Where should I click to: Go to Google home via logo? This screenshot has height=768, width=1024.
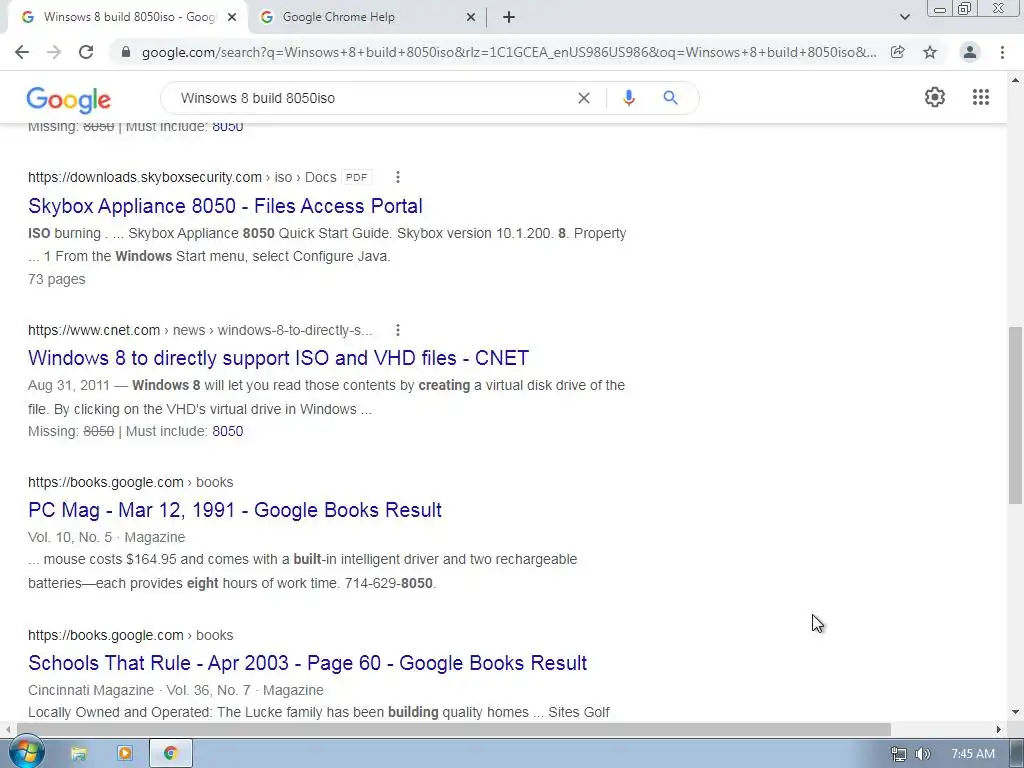click(x=69, y=99)
